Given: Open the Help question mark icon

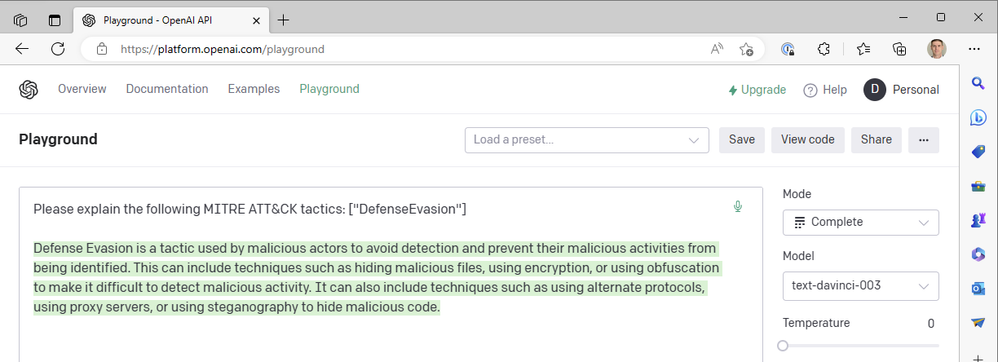Looking at the screenshot, I should click(810, 90).
